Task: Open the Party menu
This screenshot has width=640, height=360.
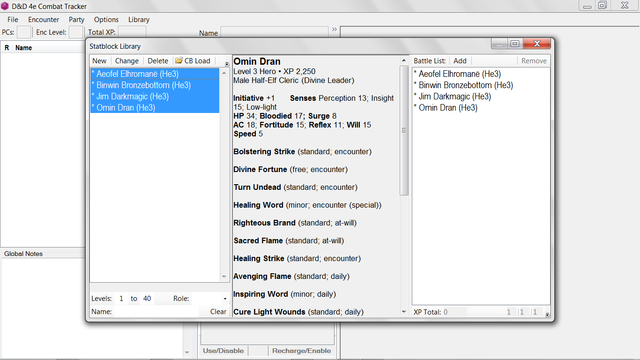Action: (x=76, y=20)
